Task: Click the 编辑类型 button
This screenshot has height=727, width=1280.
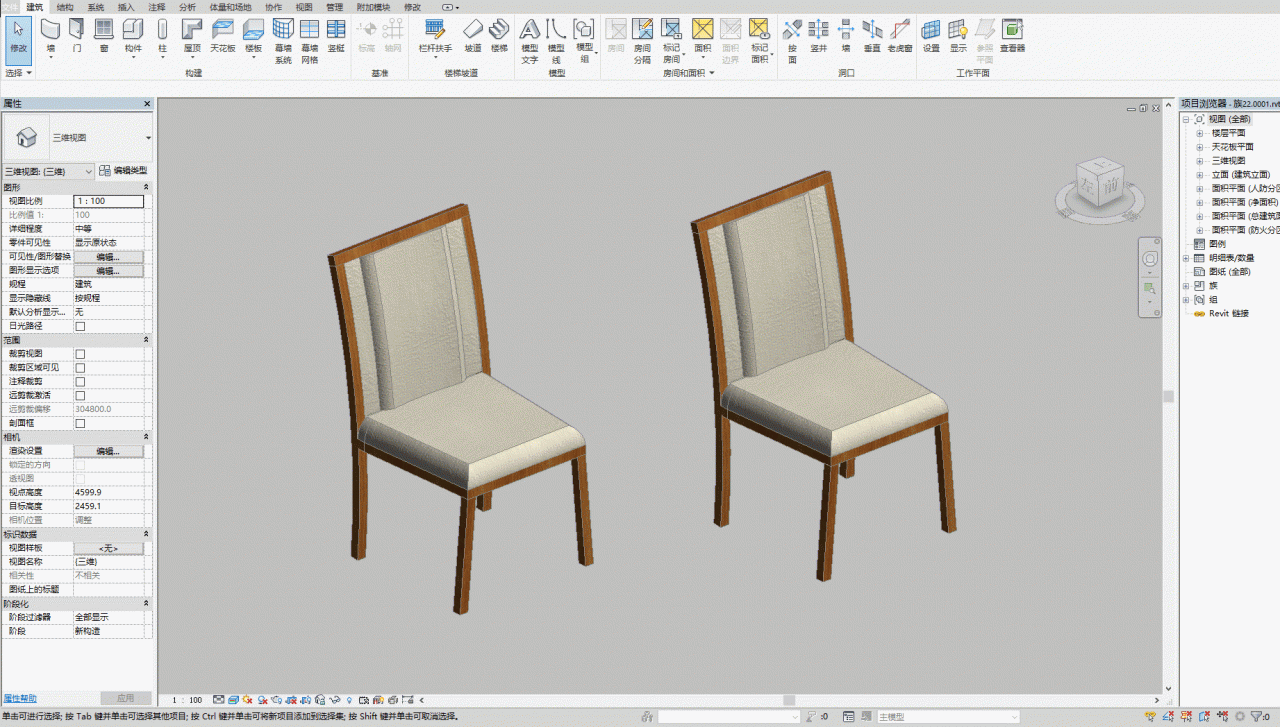Action: pos(123,171)
